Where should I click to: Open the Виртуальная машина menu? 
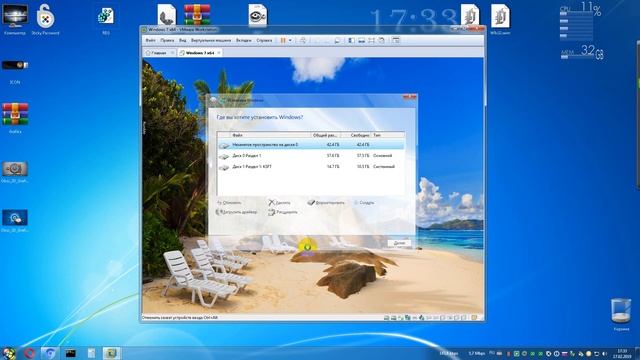click(x=211, y=40)
